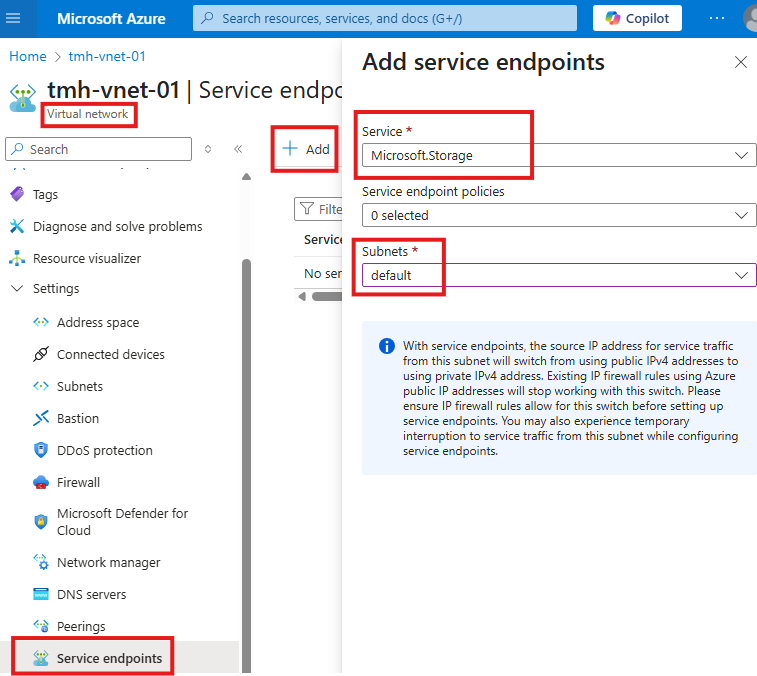The image size is (757, 676).
Task: Click the Peerings icon
Action: tap(41, 626)
